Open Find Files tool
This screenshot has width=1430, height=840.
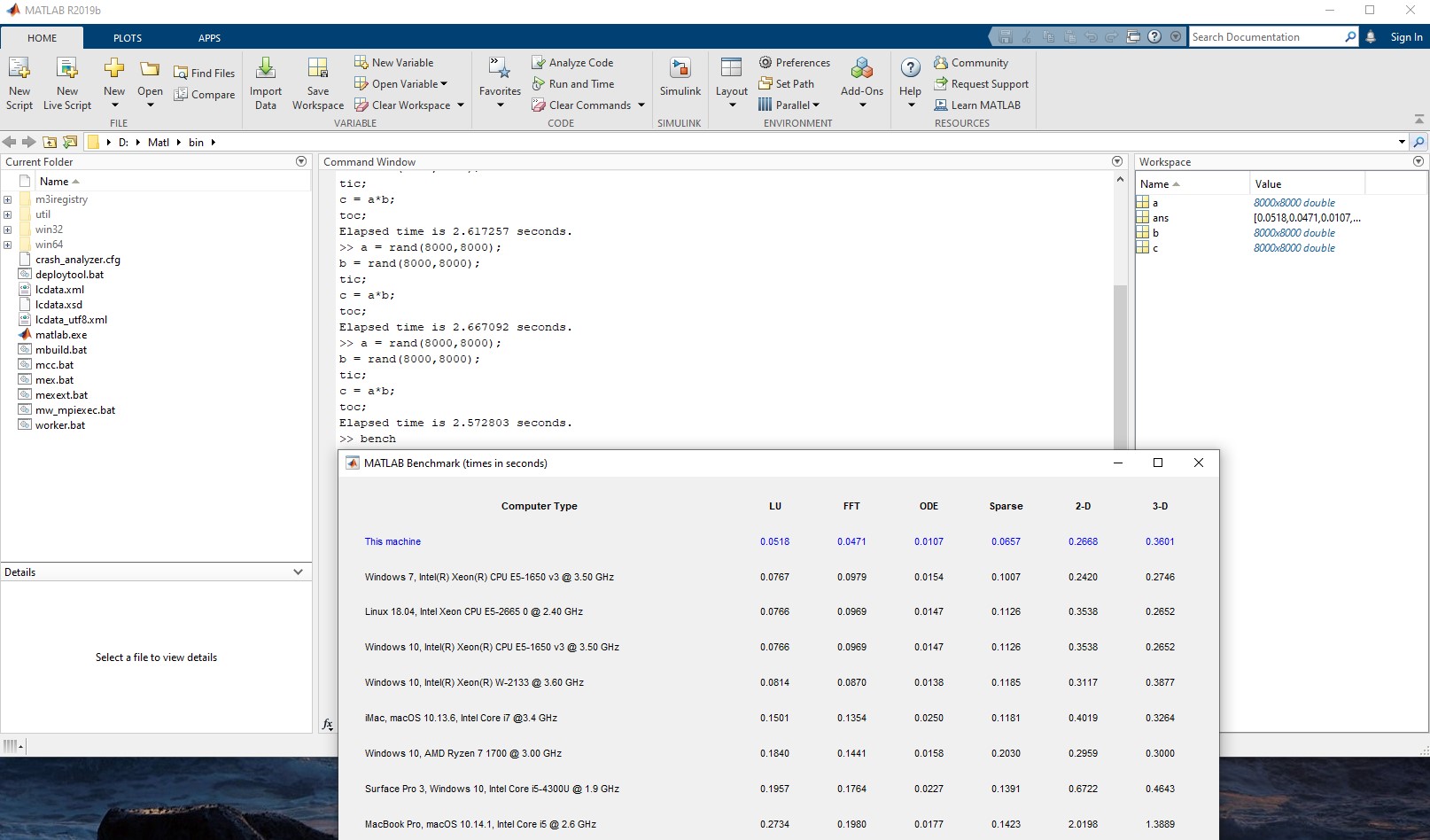[x=205, y=74]
